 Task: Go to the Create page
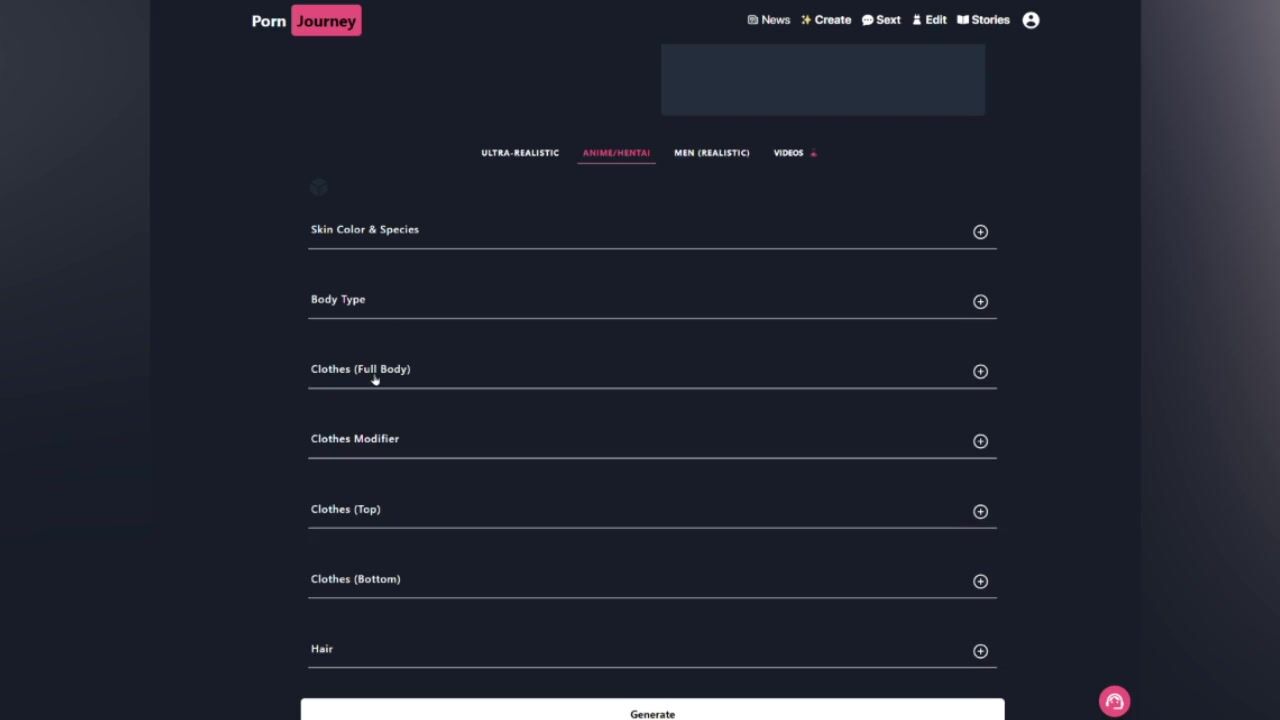826,20
